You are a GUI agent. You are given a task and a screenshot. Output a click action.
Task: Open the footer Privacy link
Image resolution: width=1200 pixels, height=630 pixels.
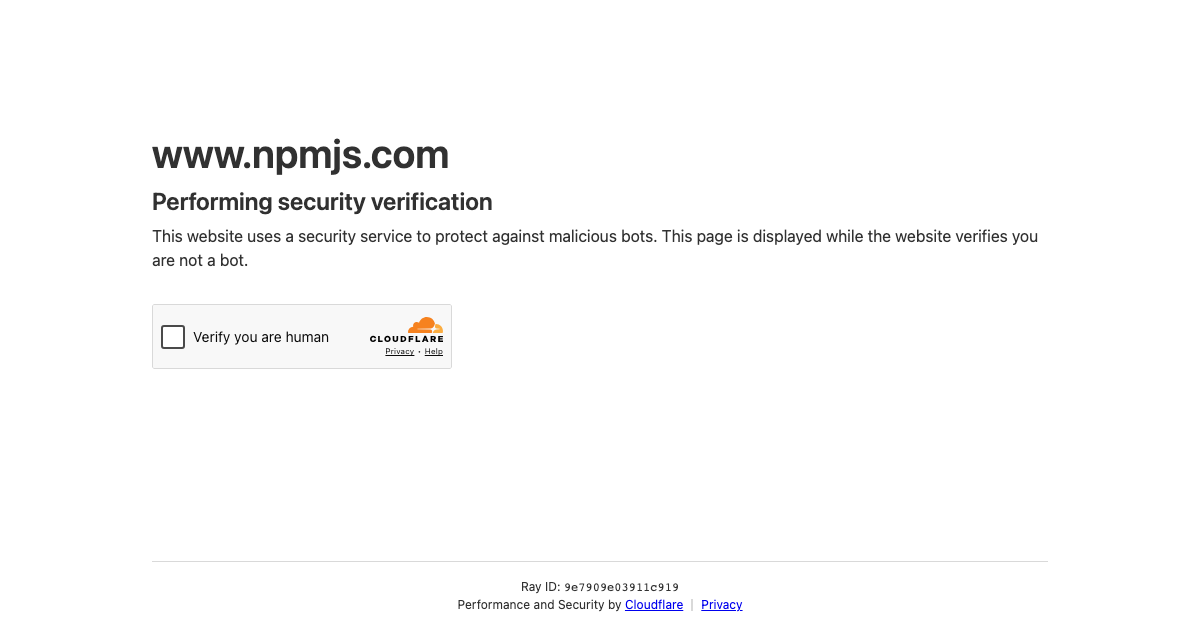pos(721,604)
